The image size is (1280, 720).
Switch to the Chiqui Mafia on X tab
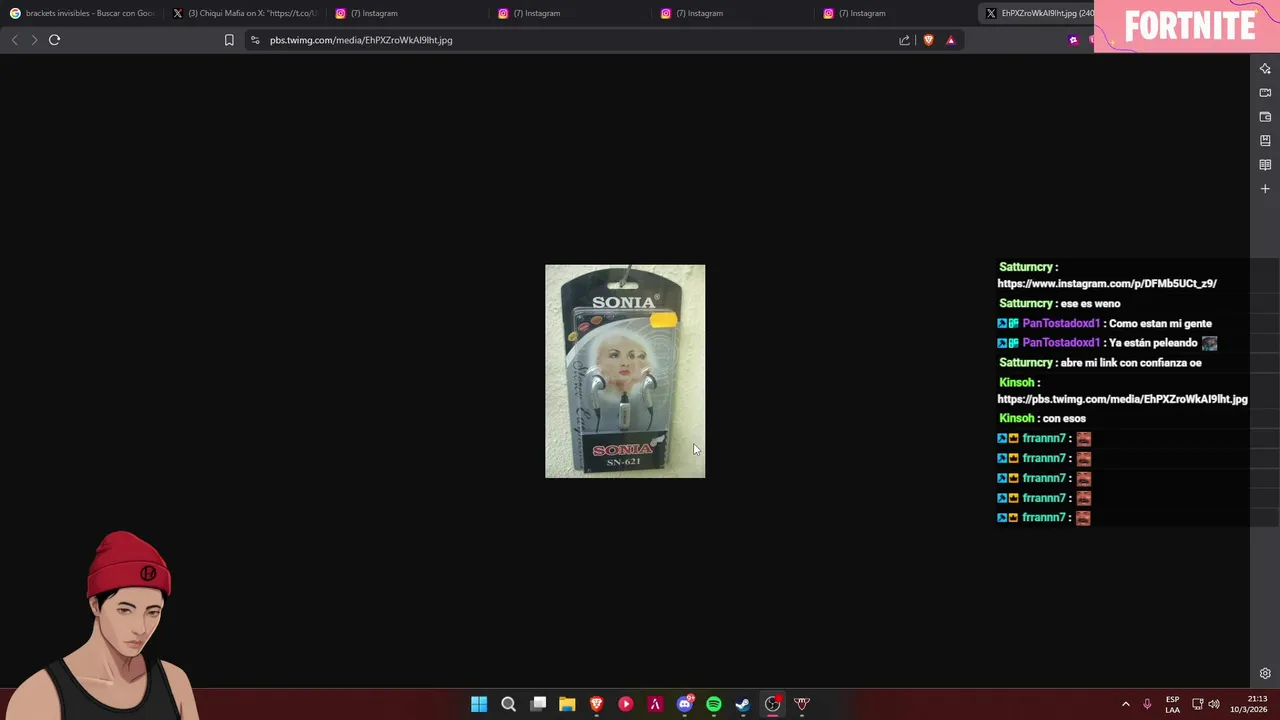pyautogui.click(x=245, y=13)
